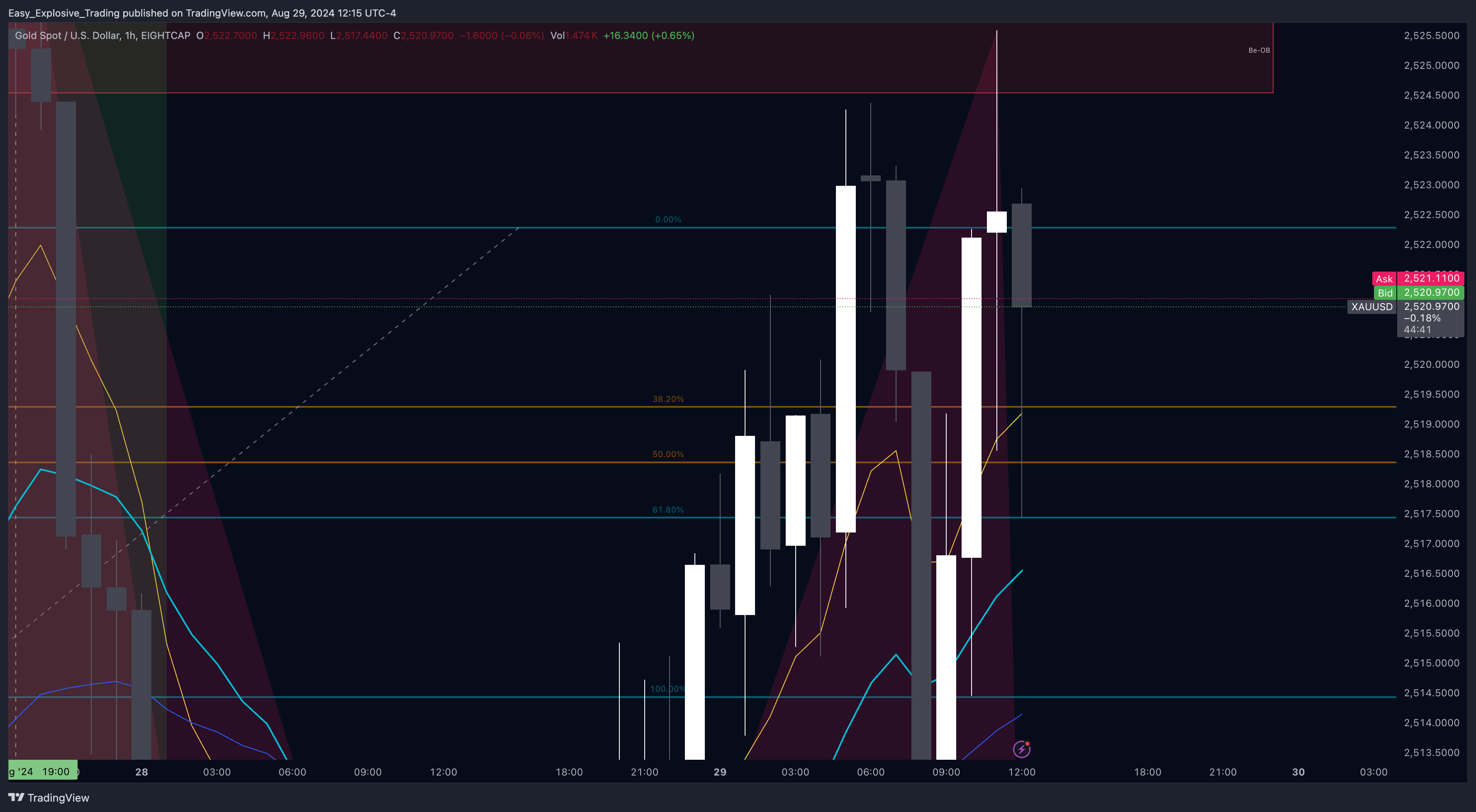The image size is (1476, 812).
Task: Click the +16.3400 (+0.65%) change value
Action: 649,36
